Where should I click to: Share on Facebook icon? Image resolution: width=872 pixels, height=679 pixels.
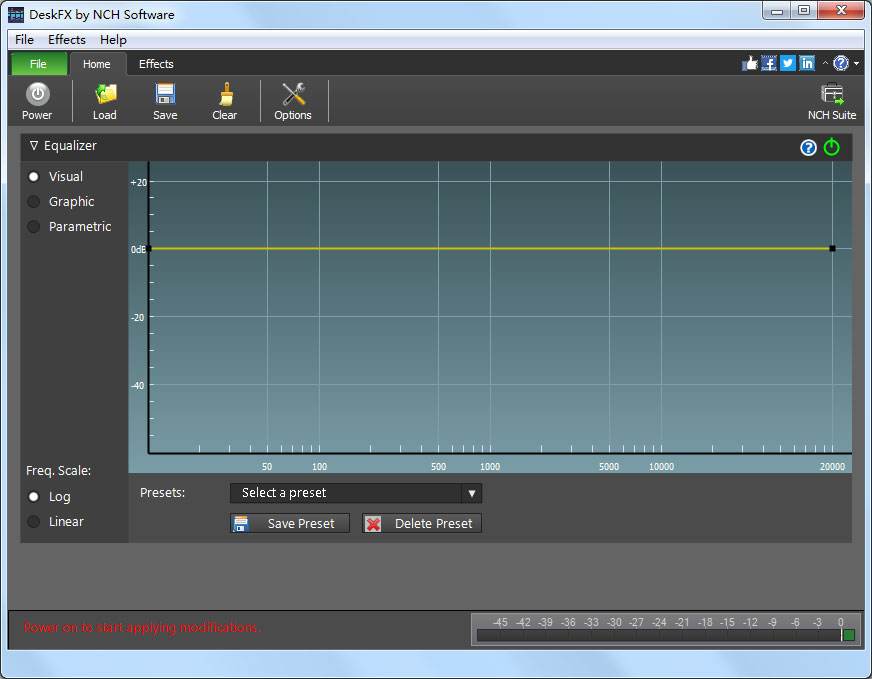[x=769, y=63]
